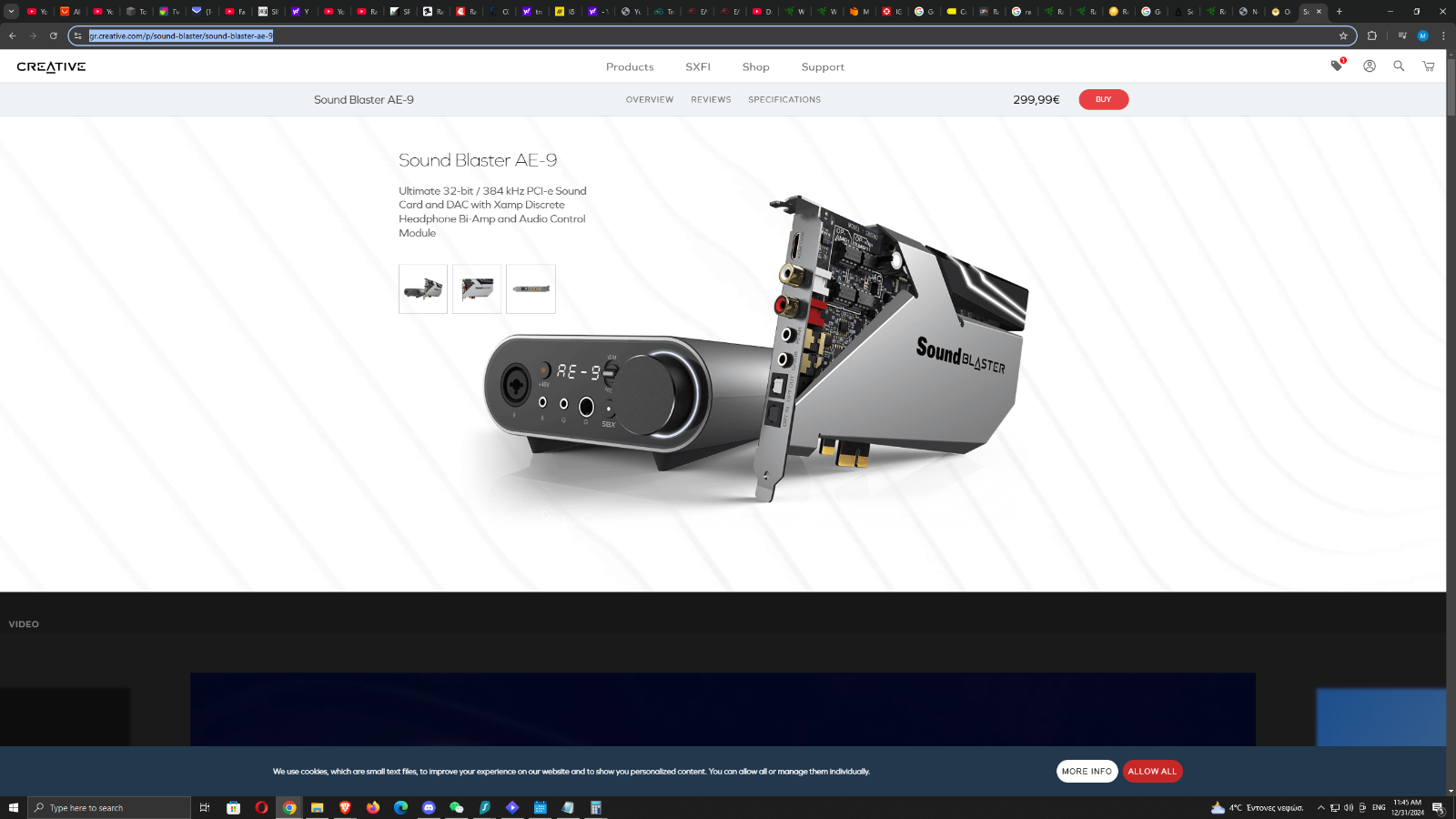Jump to the Specifications section
Screen dimensions: 1456x819
(x=784, y=99)
